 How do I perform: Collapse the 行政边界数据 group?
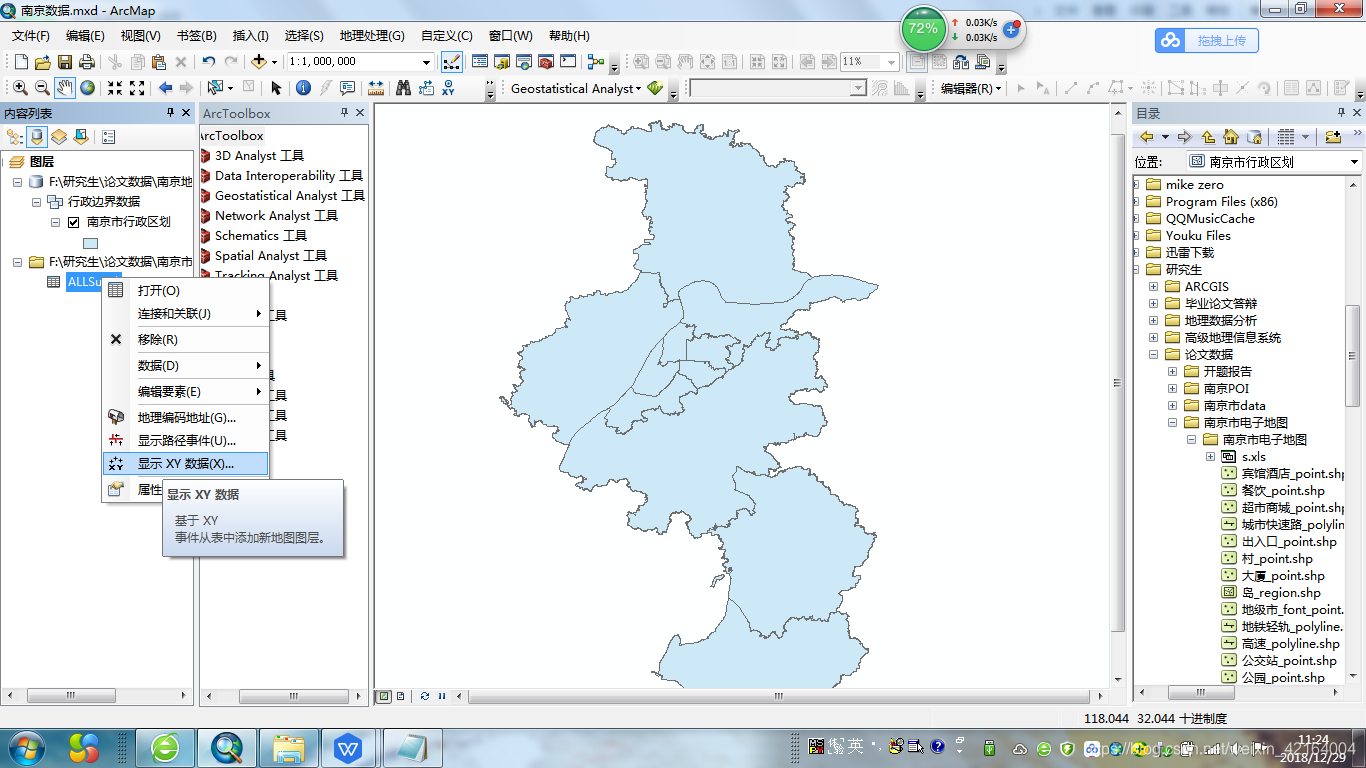pos(37,202)
